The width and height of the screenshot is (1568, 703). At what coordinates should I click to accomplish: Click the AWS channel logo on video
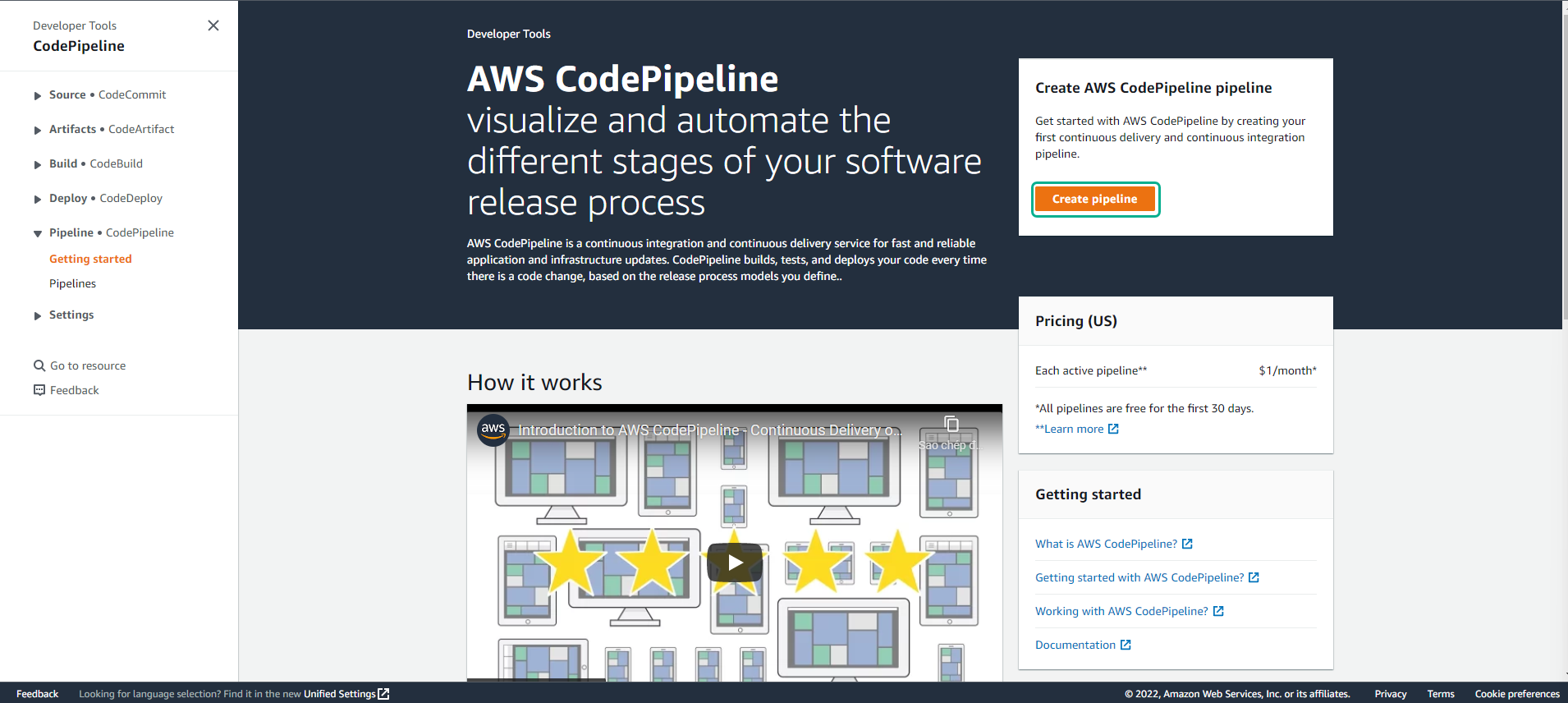click(493, 430)
